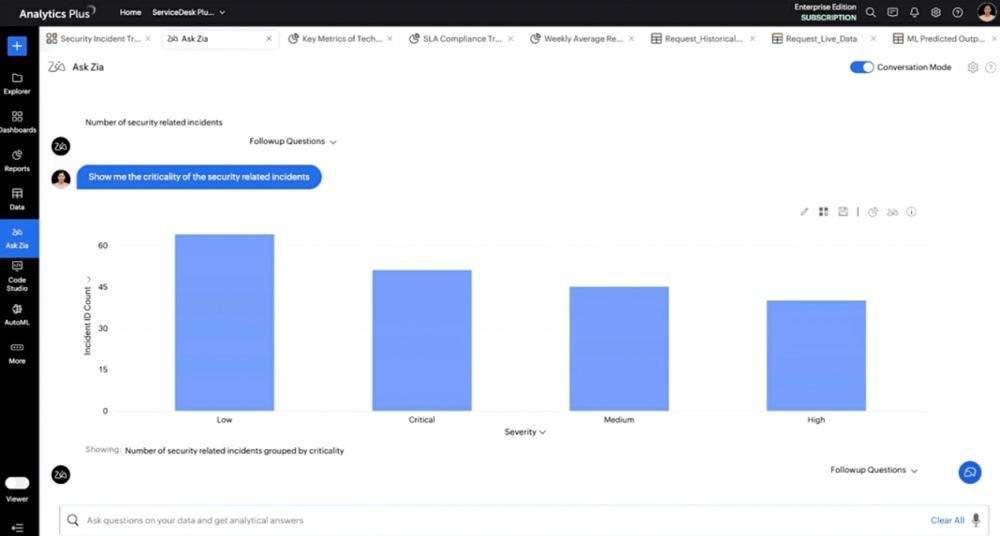Open AutoML in the left sidebar
The height and width of the screenshot is (536, 1000).
[x=17, y=314]
